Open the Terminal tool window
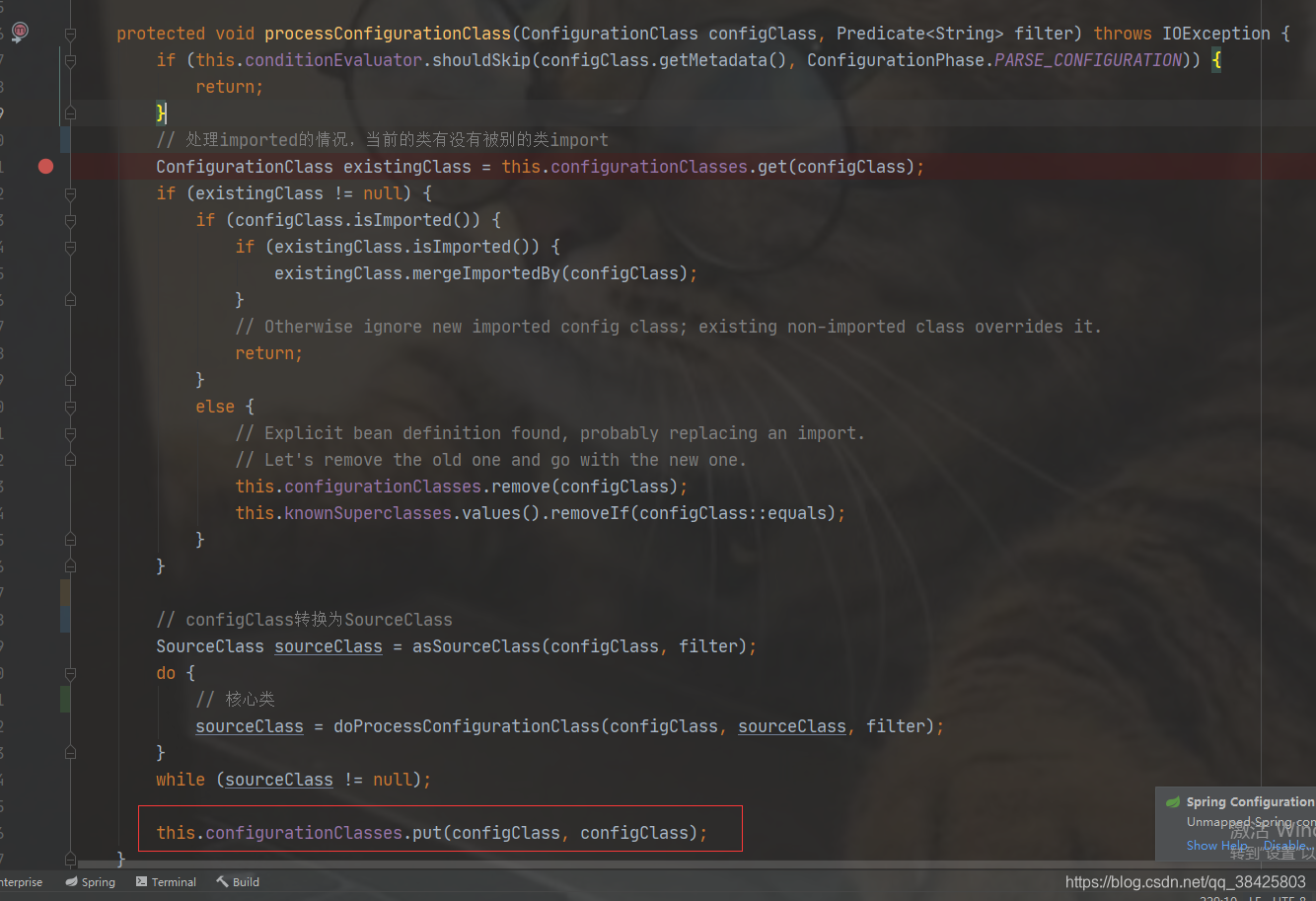Viewport: 1316px width, 901px height. 166,882
